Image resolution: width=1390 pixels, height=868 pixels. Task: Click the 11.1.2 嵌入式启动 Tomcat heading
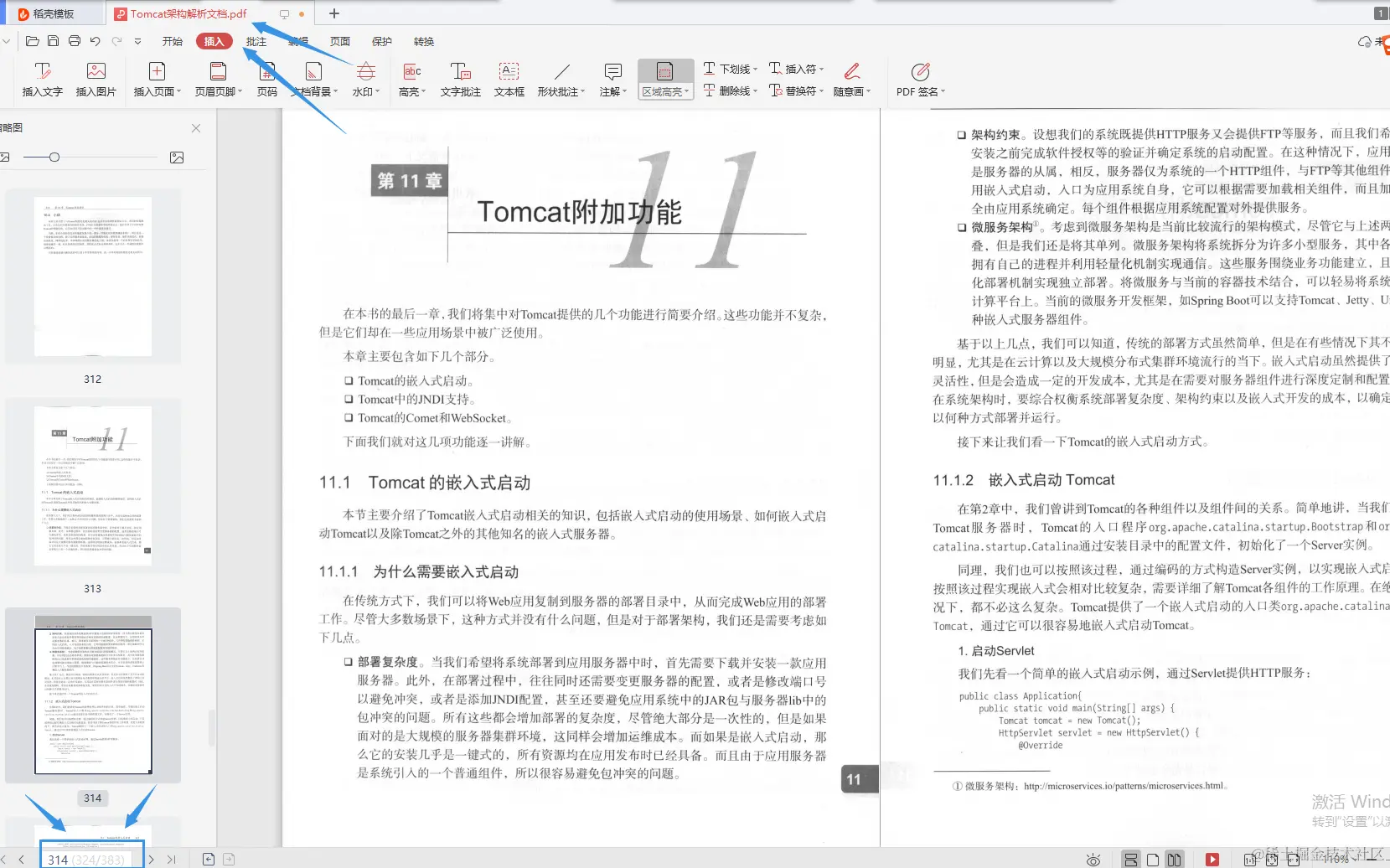click(1024, 480)
